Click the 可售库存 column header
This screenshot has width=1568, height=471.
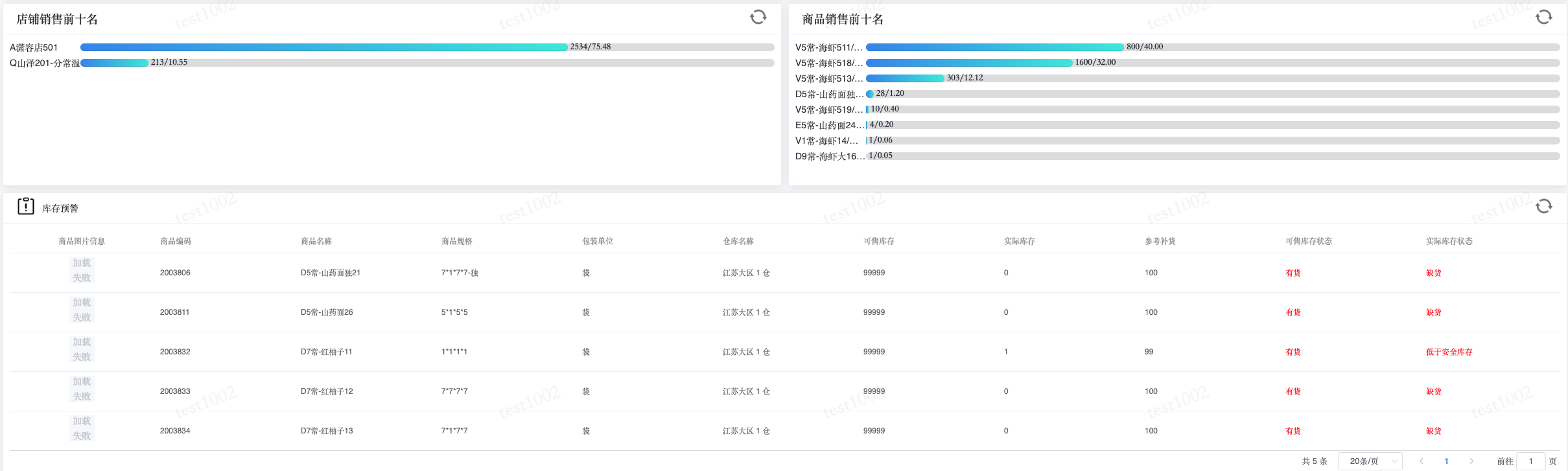[878, 241]
